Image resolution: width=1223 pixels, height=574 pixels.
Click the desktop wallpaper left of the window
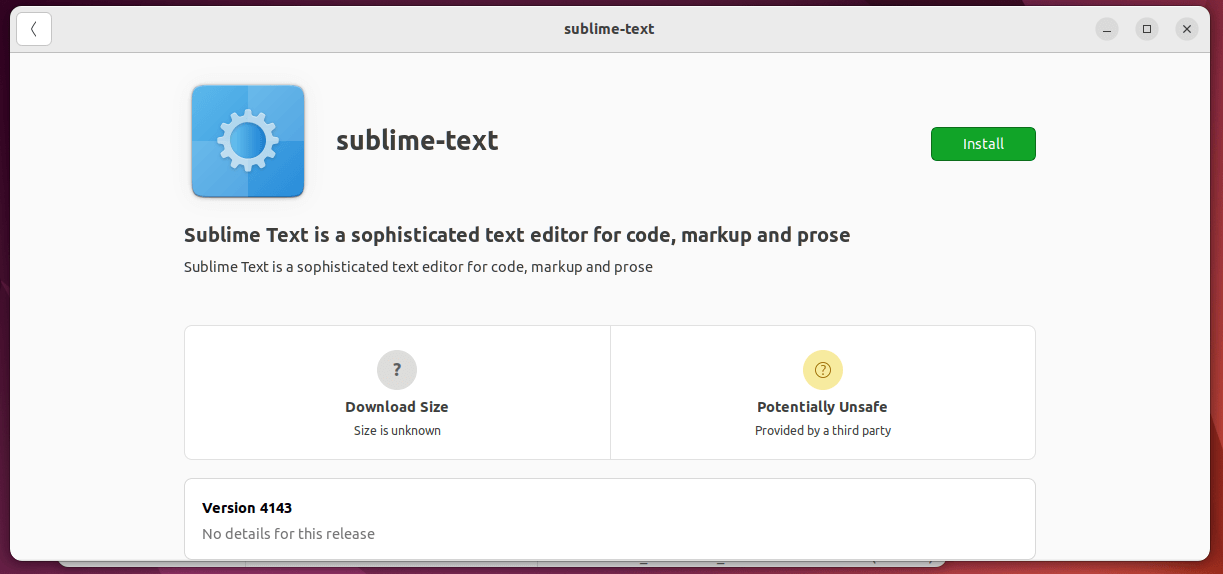5,300
